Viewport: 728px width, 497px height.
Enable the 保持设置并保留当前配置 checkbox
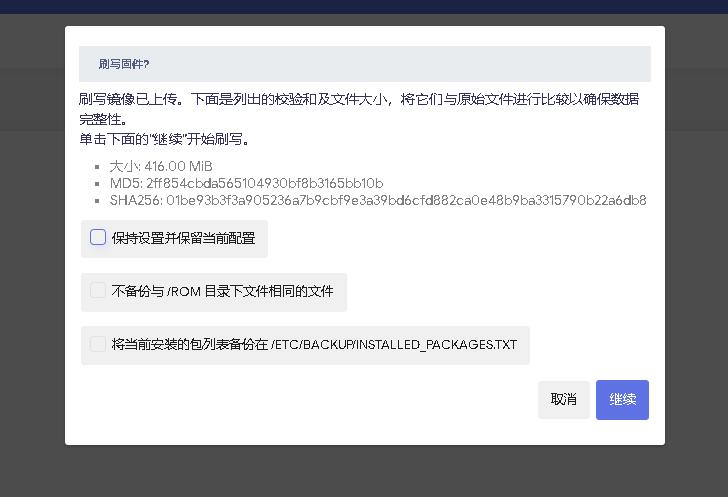[98, 237]
